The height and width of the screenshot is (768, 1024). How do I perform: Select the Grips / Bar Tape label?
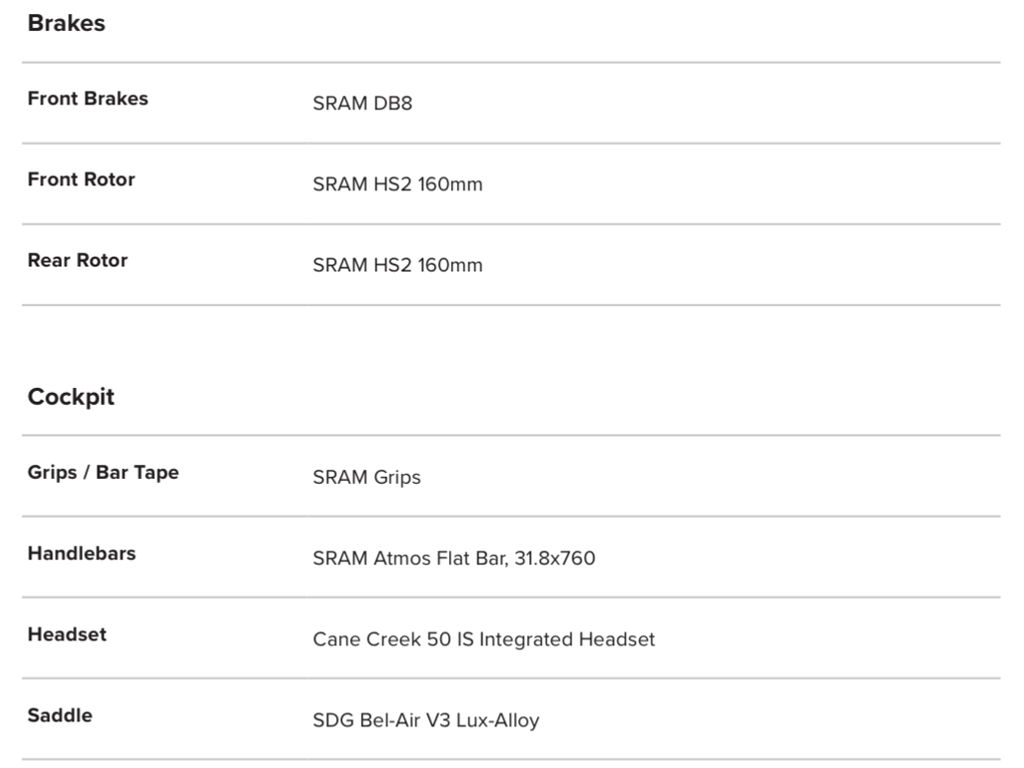click(x=103, y=473)
